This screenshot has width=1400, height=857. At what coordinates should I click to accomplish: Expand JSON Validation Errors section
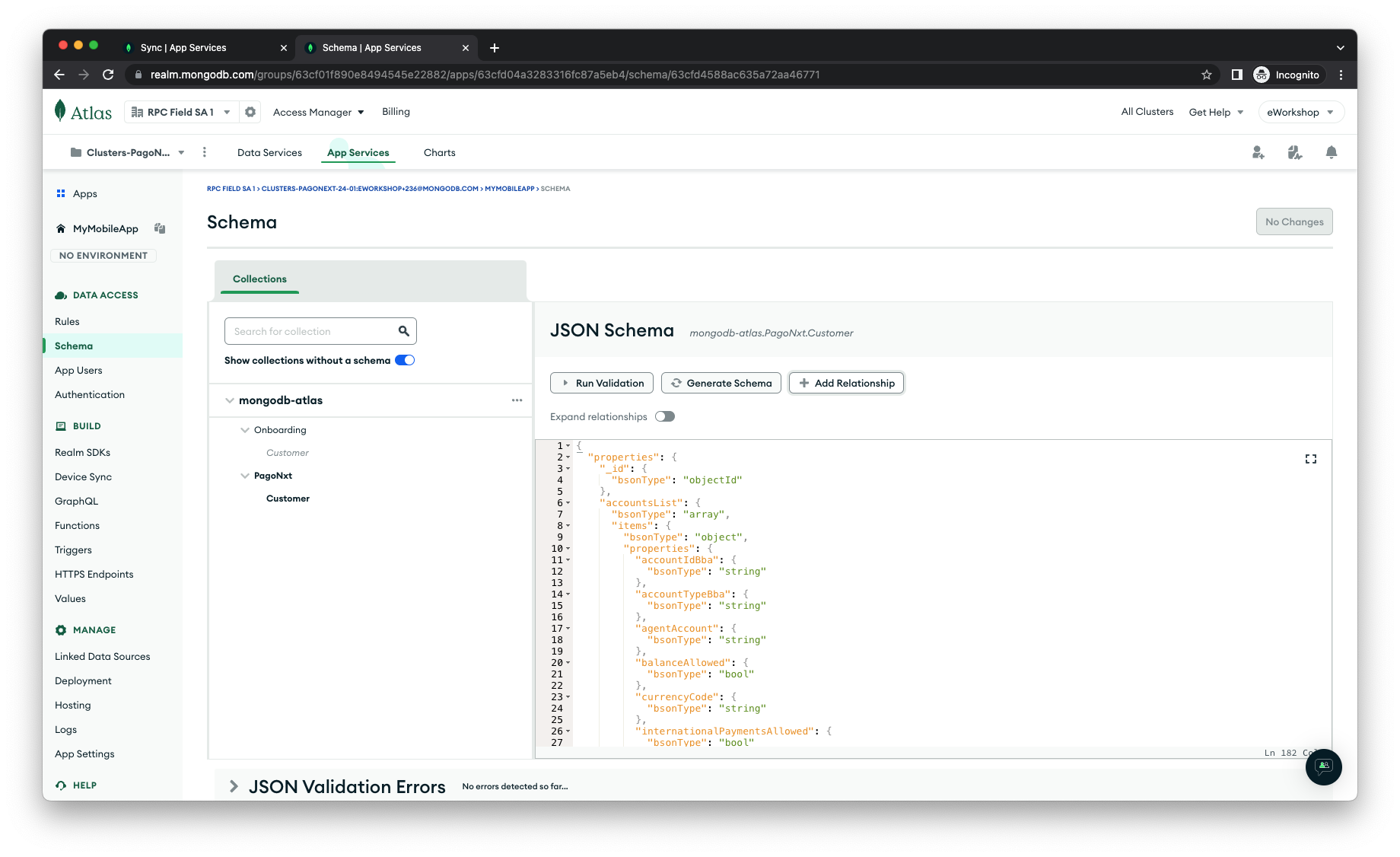click(234, 786)
